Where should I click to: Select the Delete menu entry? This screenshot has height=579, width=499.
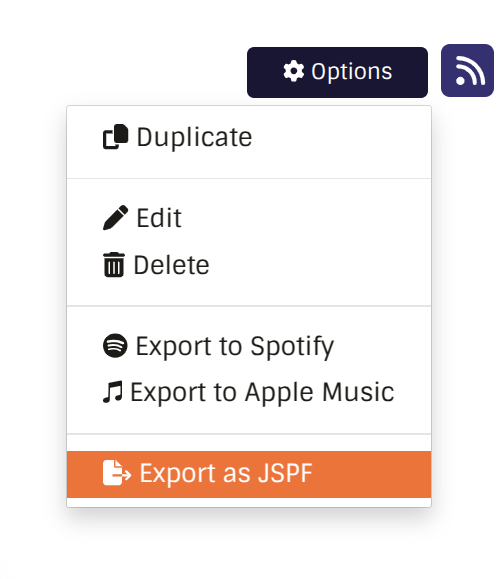pos(249,265)
